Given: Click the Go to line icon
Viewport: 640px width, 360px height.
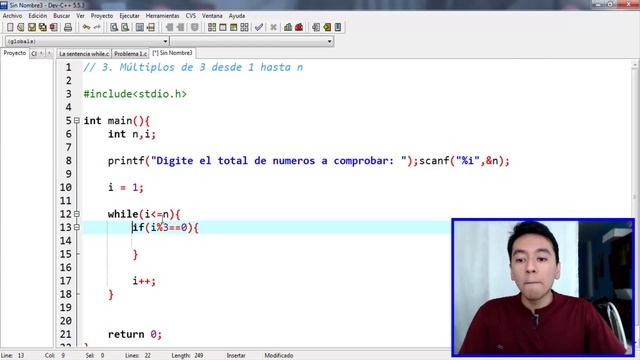Looking at the screenshot, I should point(151,27).
